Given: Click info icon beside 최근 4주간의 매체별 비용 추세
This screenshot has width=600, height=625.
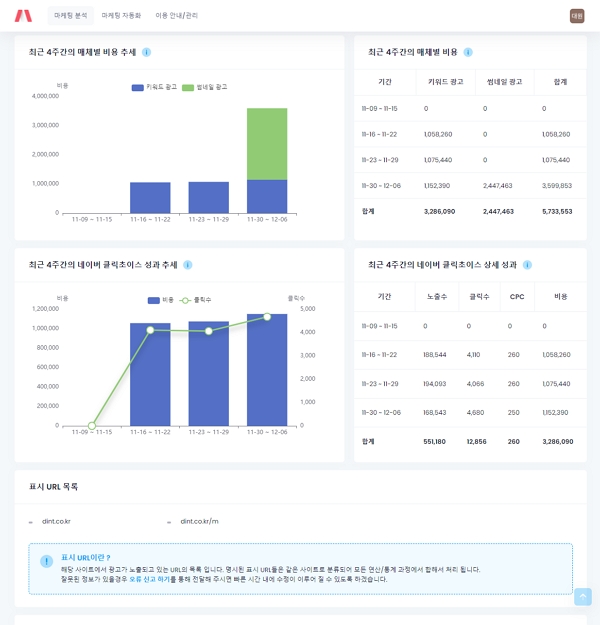Looking at the screenshot, I should [146, 52].
